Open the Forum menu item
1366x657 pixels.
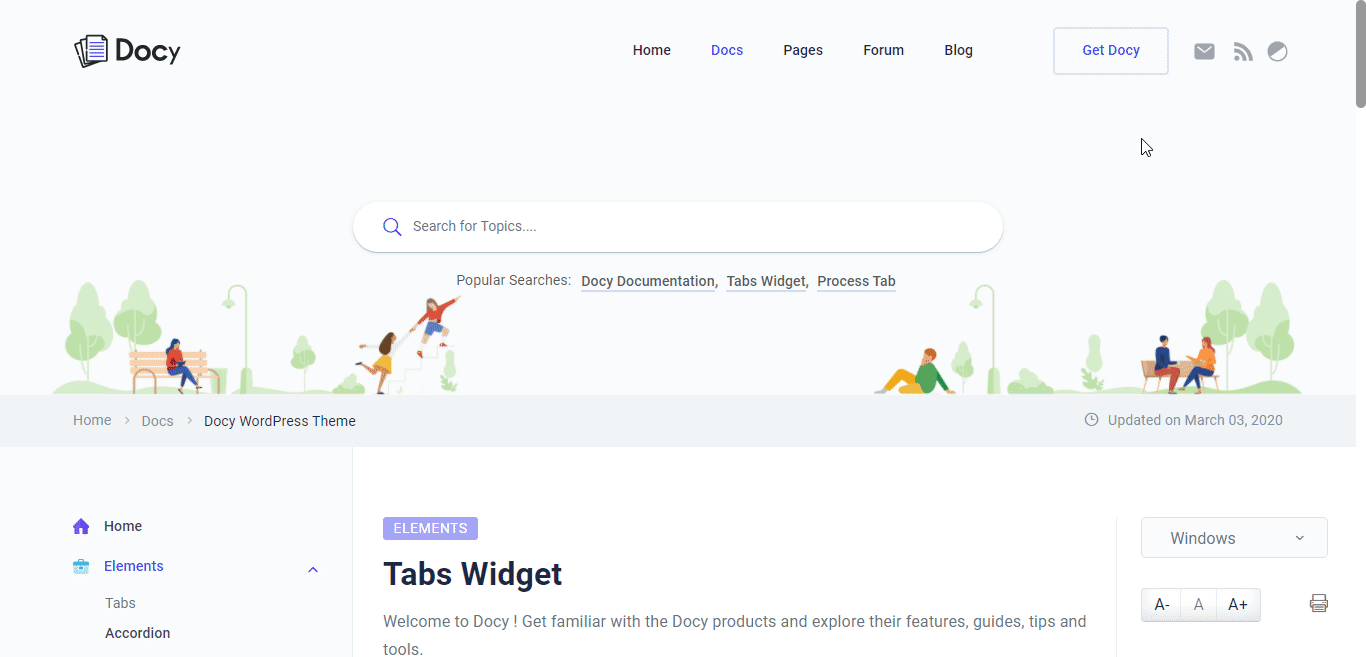click(x=883, y=50)
